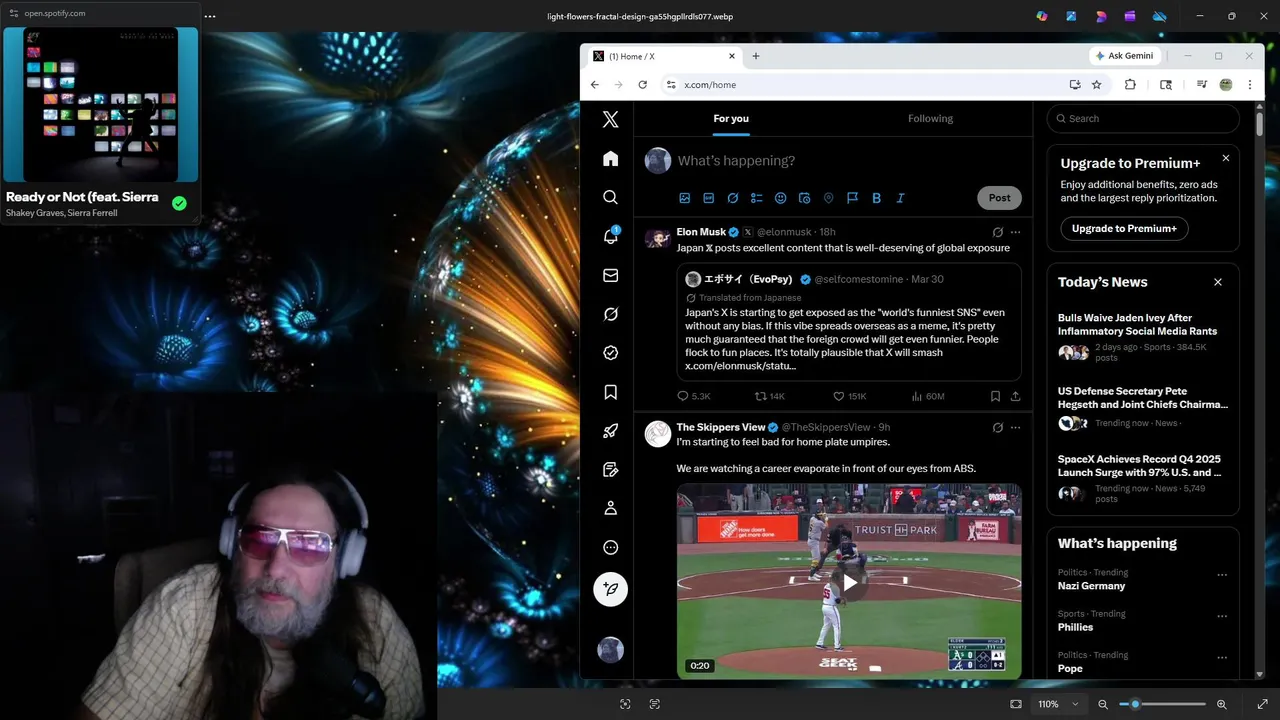Toggle bold text in composer

877,198
